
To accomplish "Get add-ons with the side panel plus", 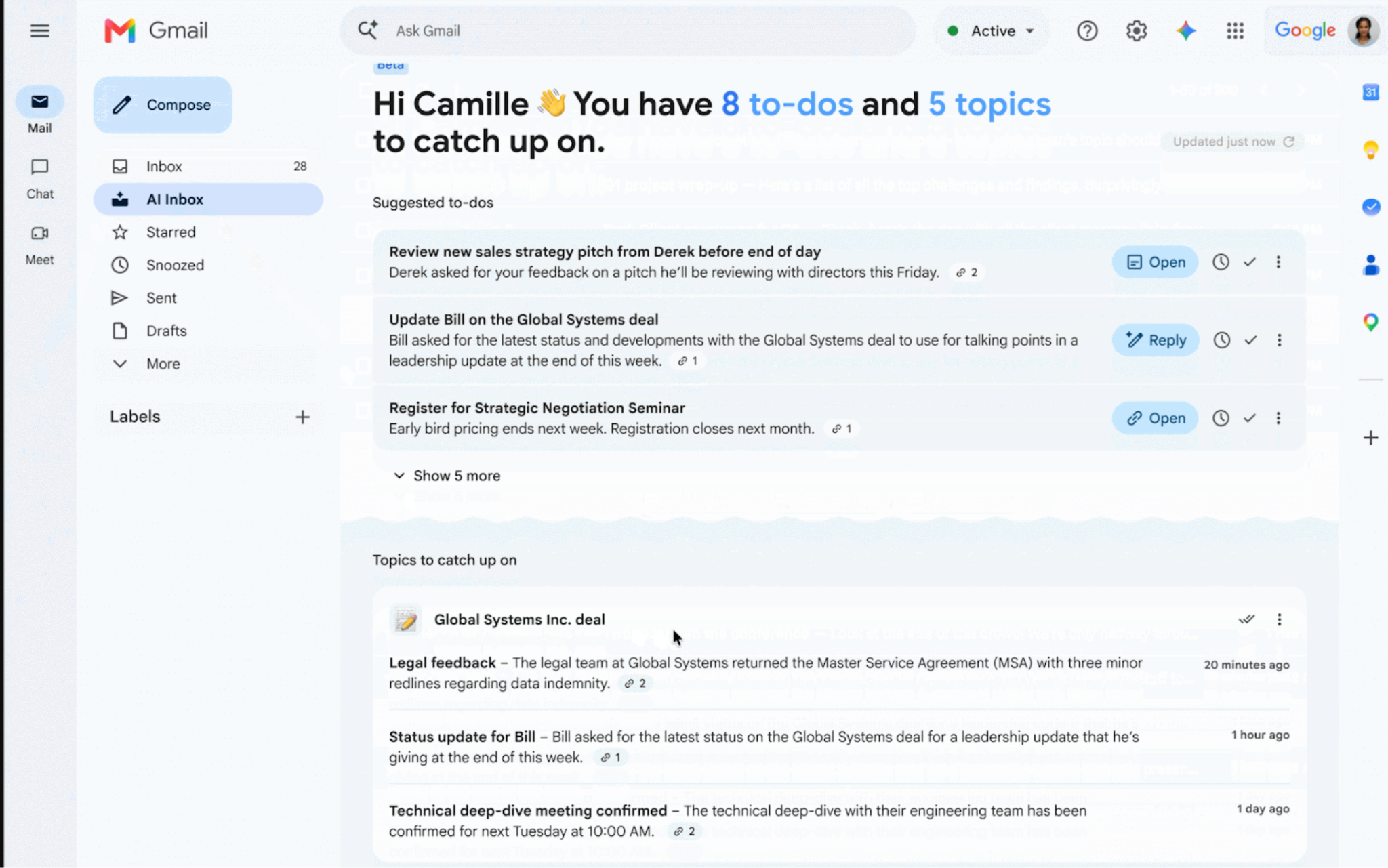I will click(x=1370, y=438).
